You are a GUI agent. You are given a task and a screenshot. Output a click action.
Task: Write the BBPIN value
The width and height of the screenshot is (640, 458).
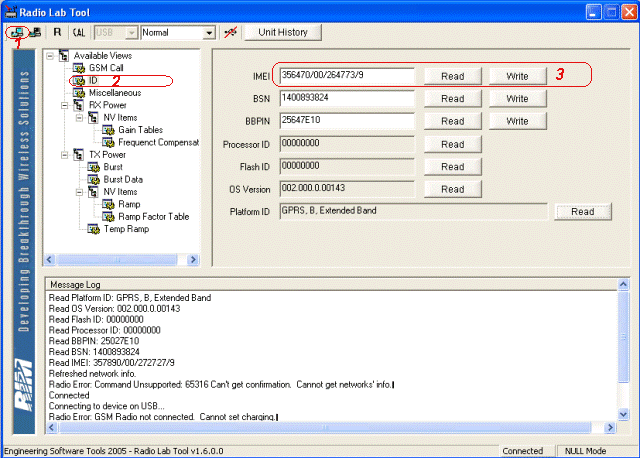click(518, 121)
